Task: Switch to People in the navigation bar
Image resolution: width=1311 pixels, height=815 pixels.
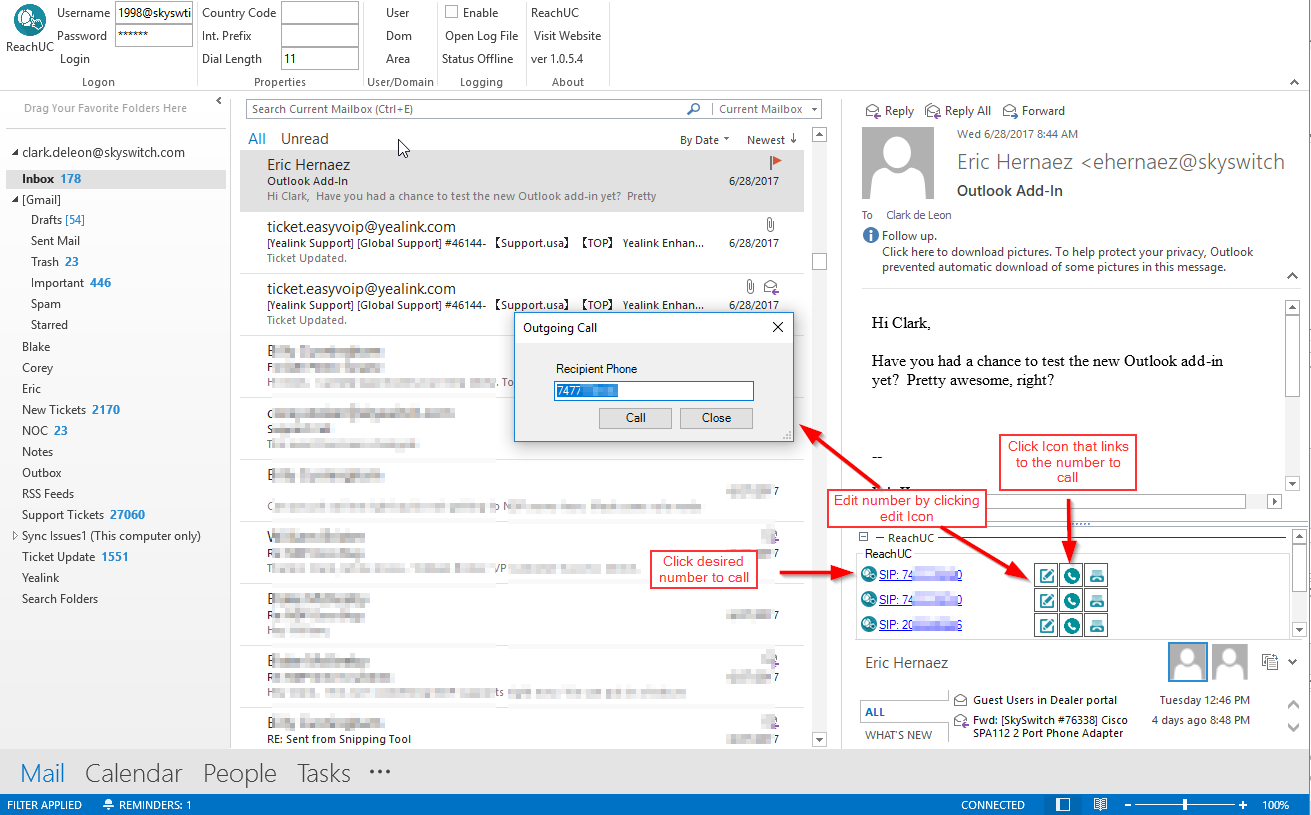Action: tap(240, 773)
